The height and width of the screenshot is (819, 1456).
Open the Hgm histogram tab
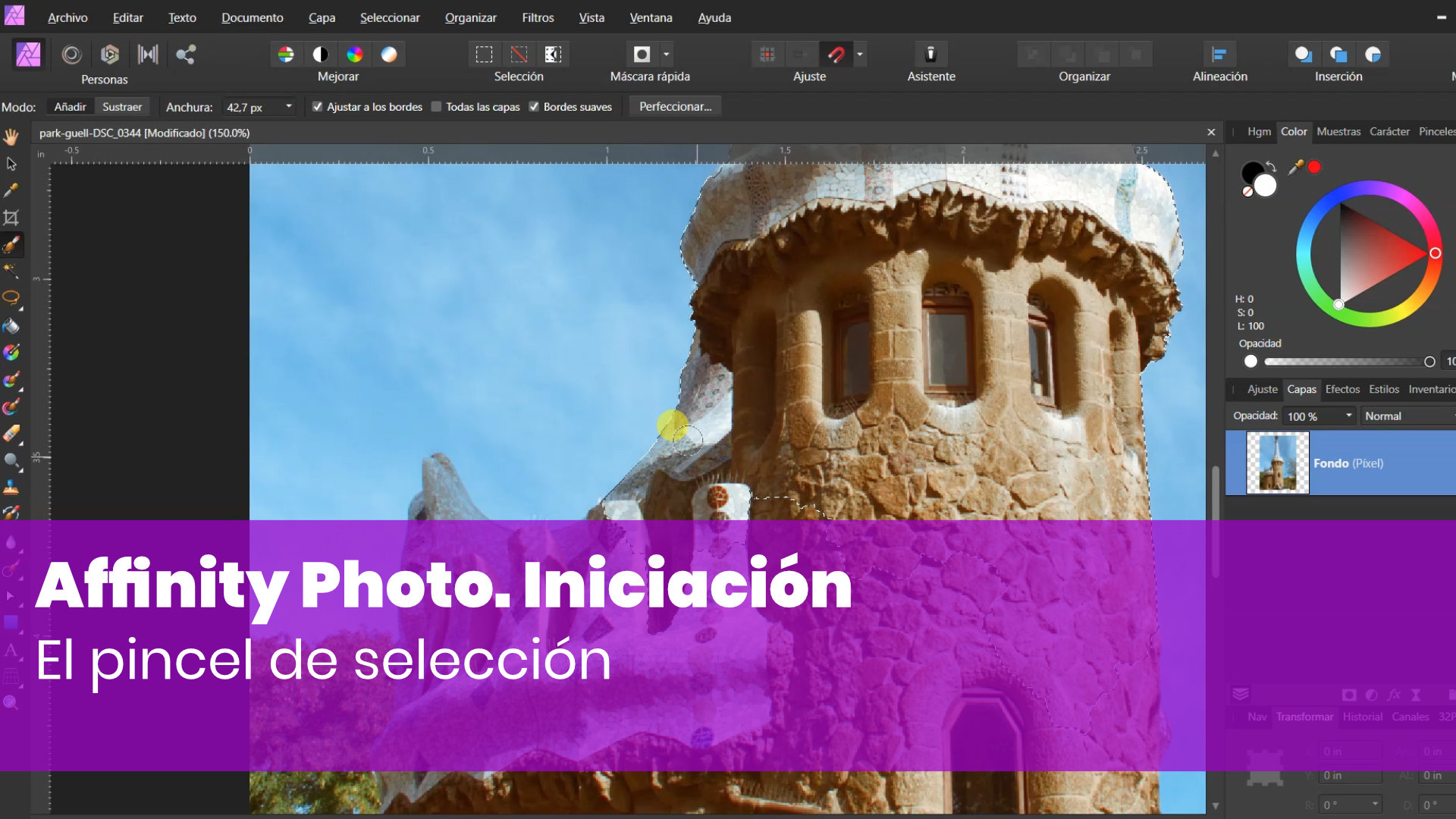[1259, 132]
